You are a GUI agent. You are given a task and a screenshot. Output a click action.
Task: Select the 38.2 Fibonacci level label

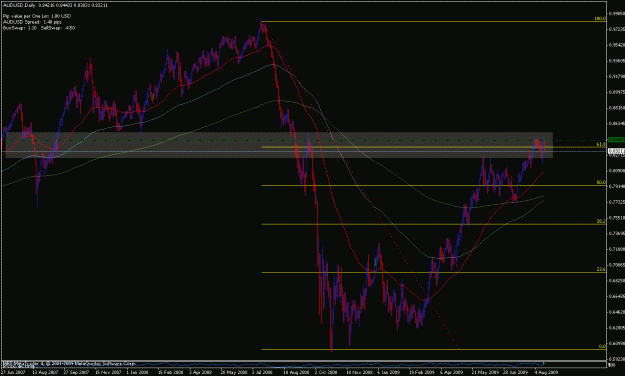[x=601, y=221]
